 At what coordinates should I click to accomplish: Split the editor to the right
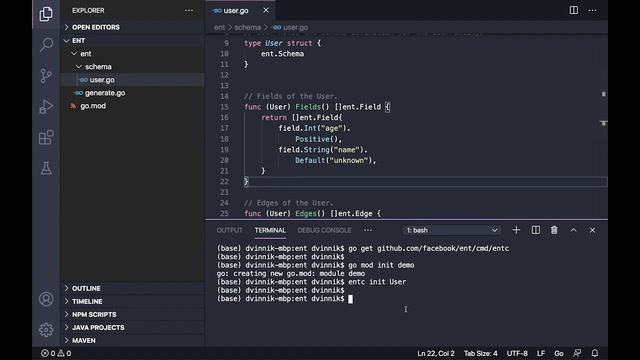tap(573, 10)
